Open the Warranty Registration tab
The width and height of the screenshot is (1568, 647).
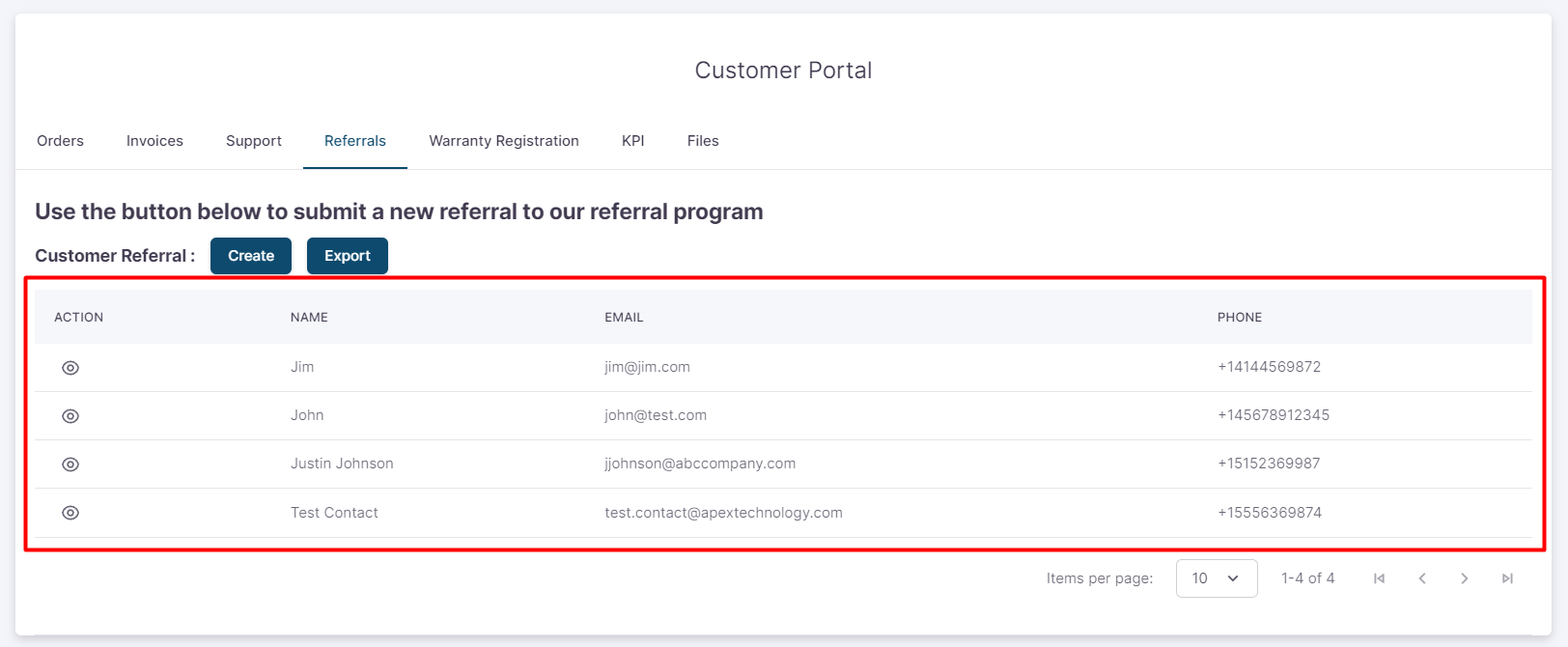coord(504,141)
